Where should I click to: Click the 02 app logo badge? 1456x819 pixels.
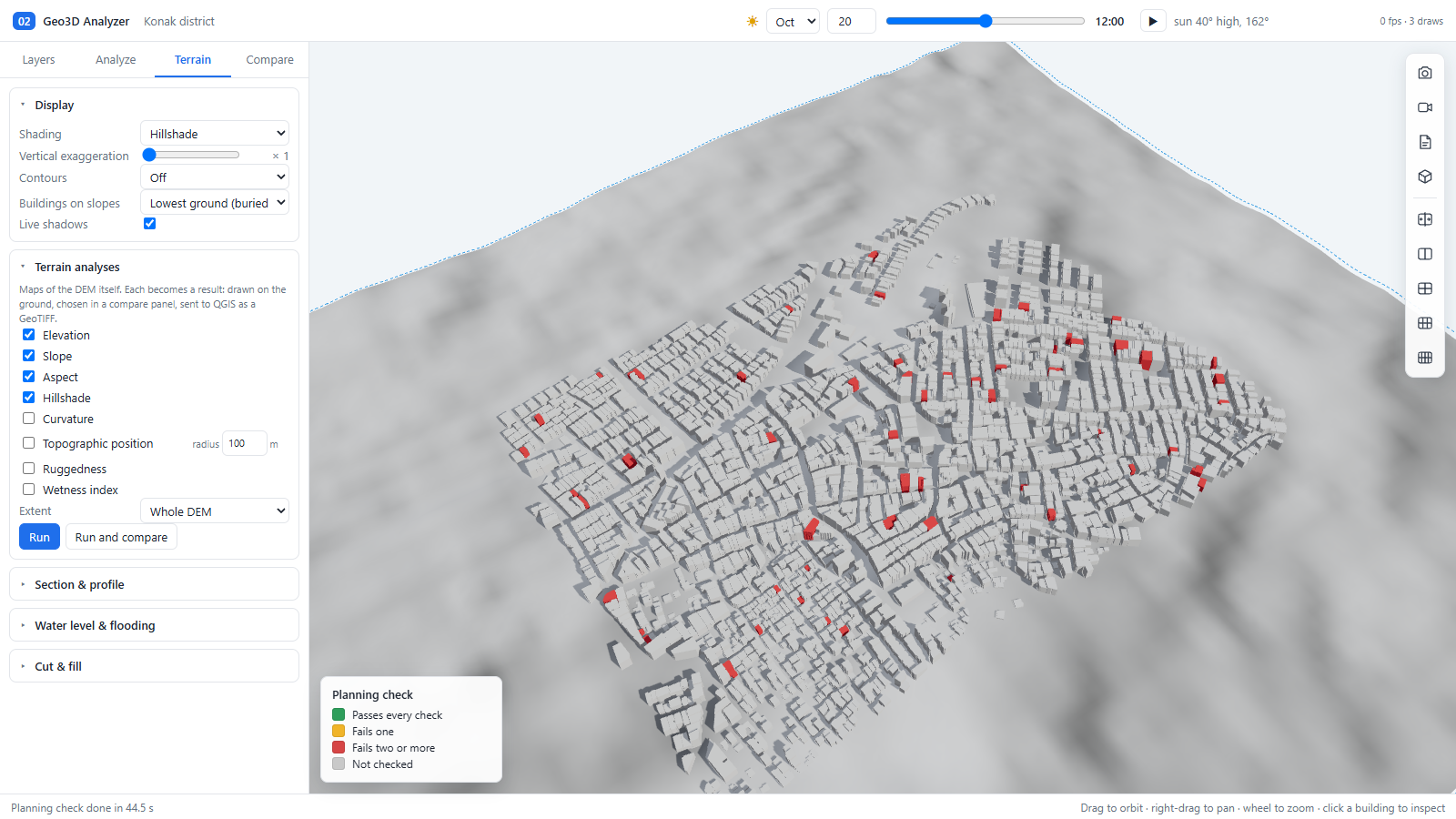pos(24,21)
